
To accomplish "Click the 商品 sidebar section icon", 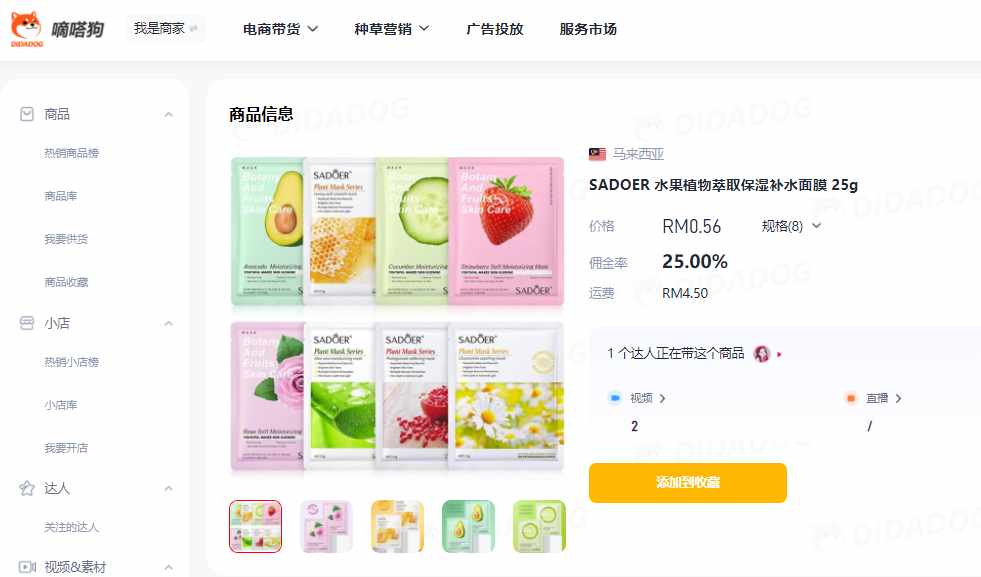I will click(x=27, y=114).
